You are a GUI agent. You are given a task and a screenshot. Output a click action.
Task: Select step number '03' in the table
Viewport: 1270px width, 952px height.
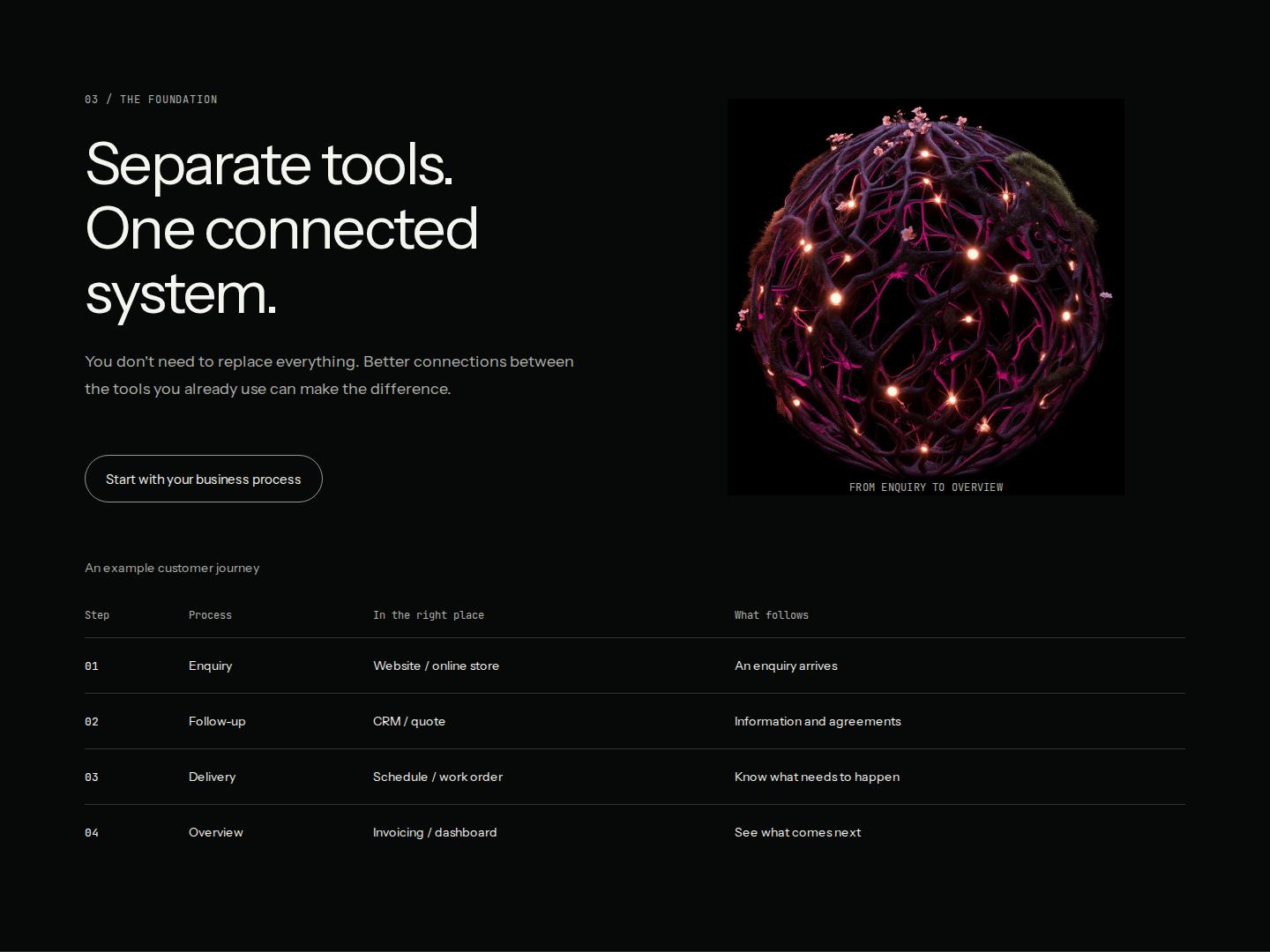coord(92,777)
